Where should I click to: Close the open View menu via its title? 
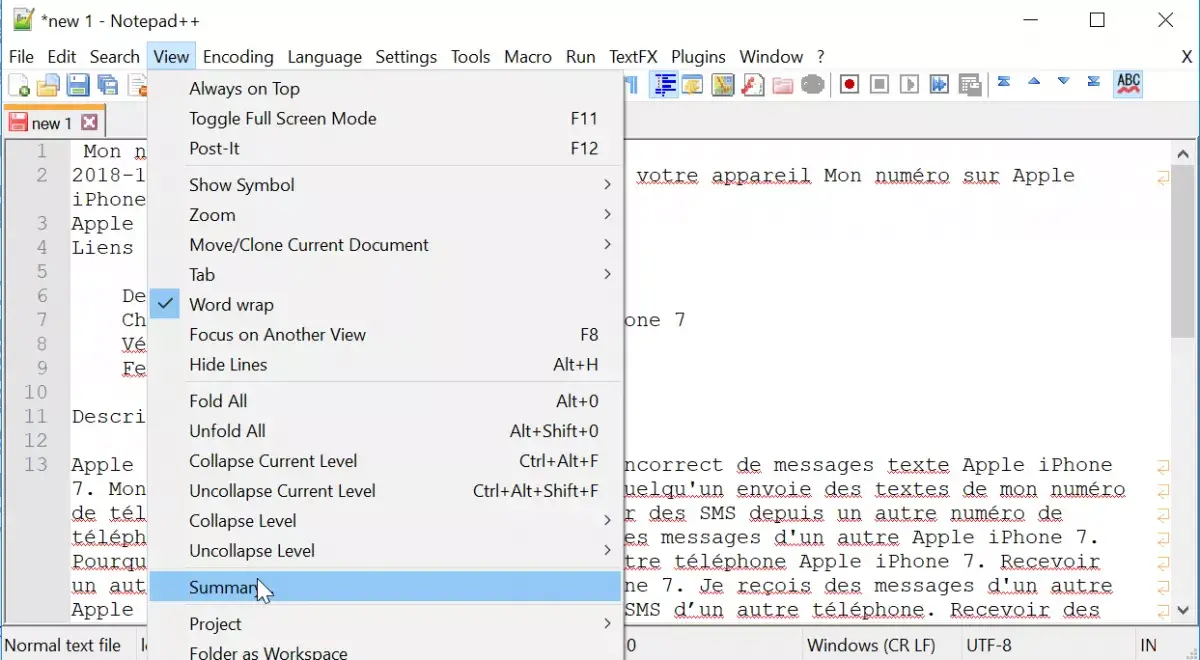click(171, 57)
